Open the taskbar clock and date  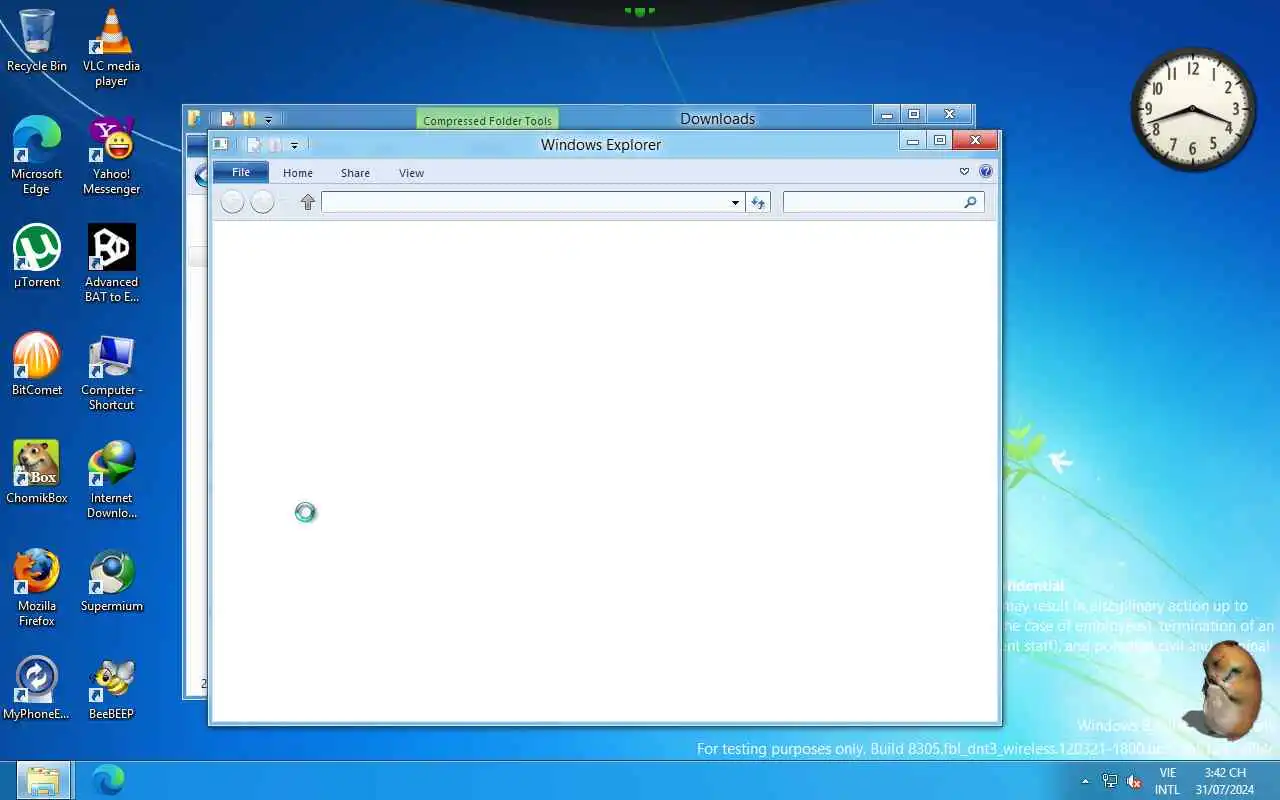point(1225,781)
